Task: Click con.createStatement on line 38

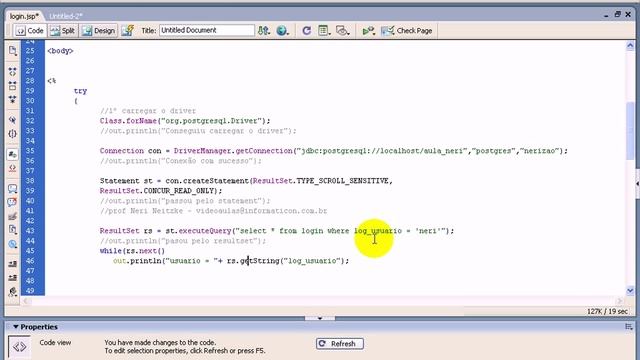Action: point(208,181)
